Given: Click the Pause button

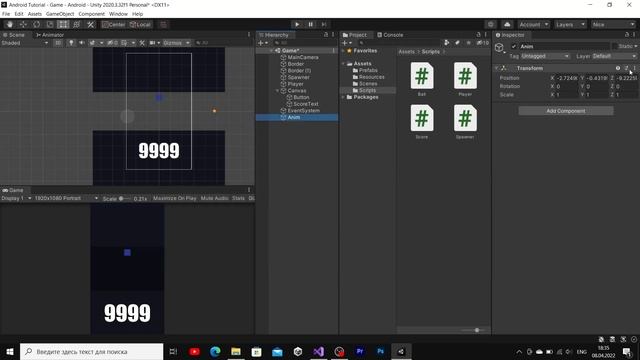Looking at the screenshot, I should click(310, 24).
